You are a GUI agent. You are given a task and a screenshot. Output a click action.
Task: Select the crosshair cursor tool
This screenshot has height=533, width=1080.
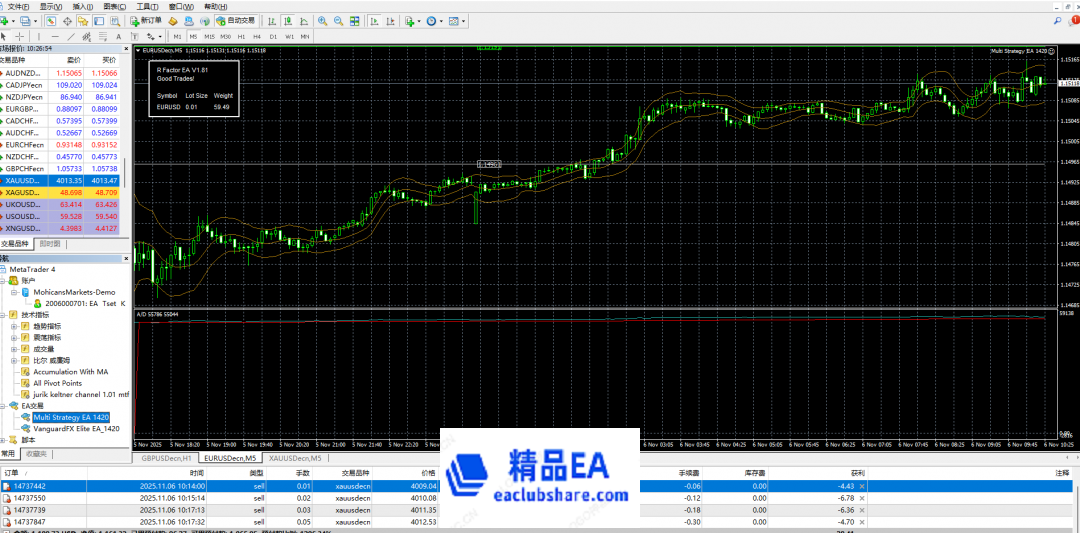(x=20, y=36)
